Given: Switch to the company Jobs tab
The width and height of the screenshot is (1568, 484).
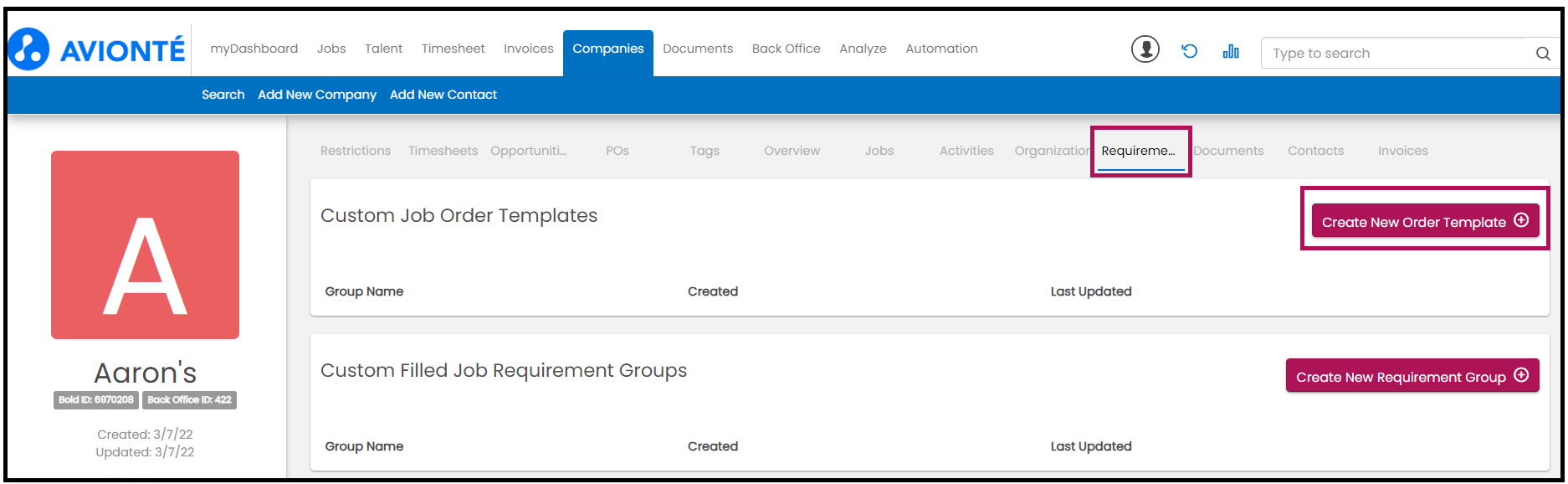Looking at the screenshot, I should coord(879,151).
